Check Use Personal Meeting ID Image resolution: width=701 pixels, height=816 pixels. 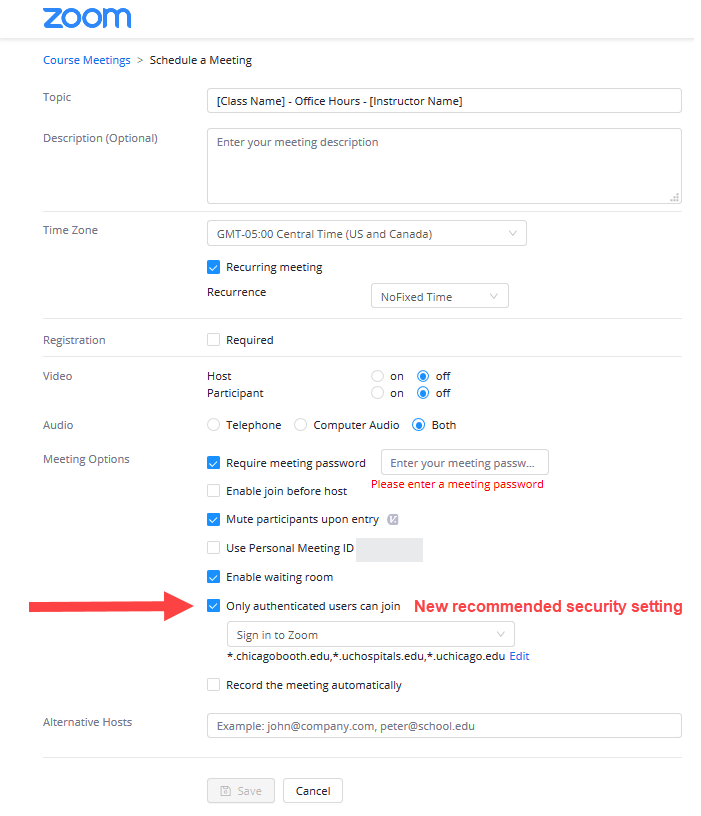point(213,549)
